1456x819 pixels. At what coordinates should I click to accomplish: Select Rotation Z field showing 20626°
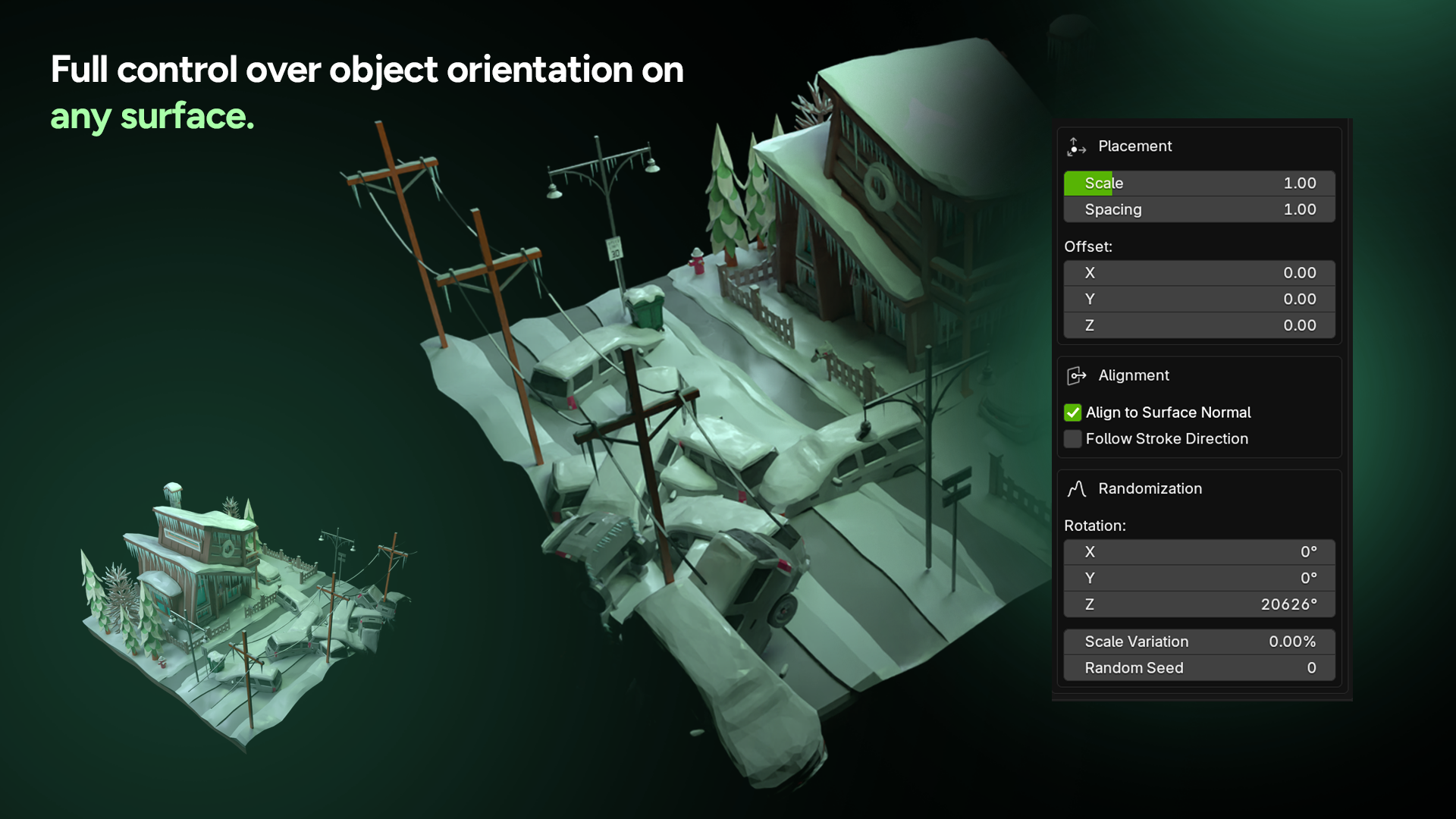click(1198, 604)
